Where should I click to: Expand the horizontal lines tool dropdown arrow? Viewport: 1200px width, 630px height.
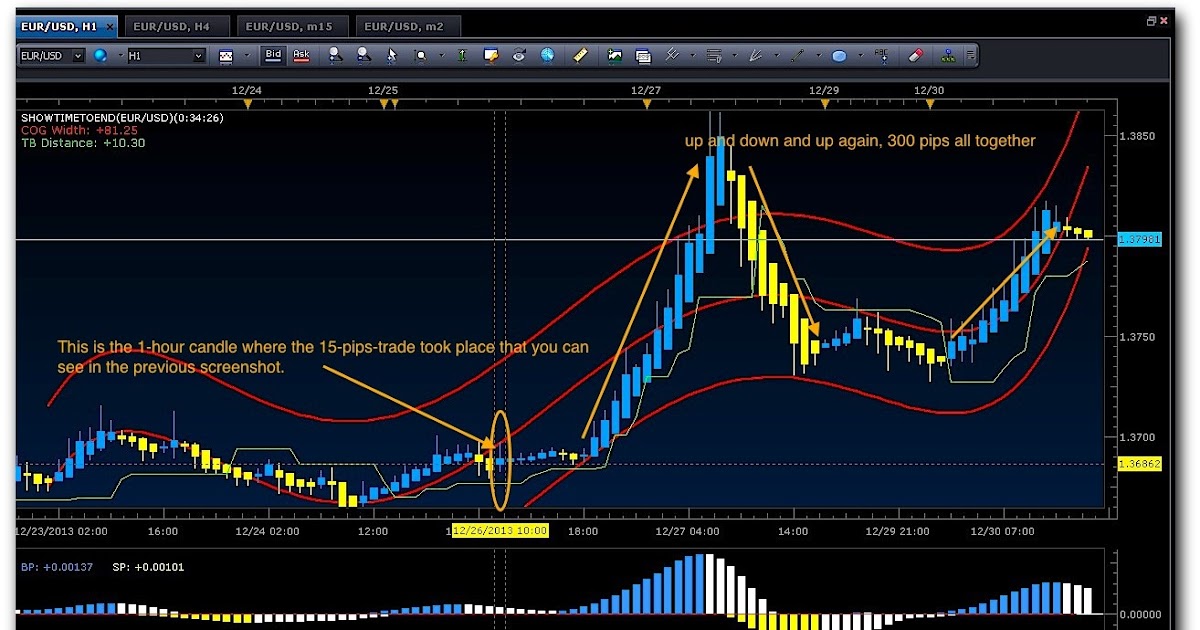(x=735, y=56)
